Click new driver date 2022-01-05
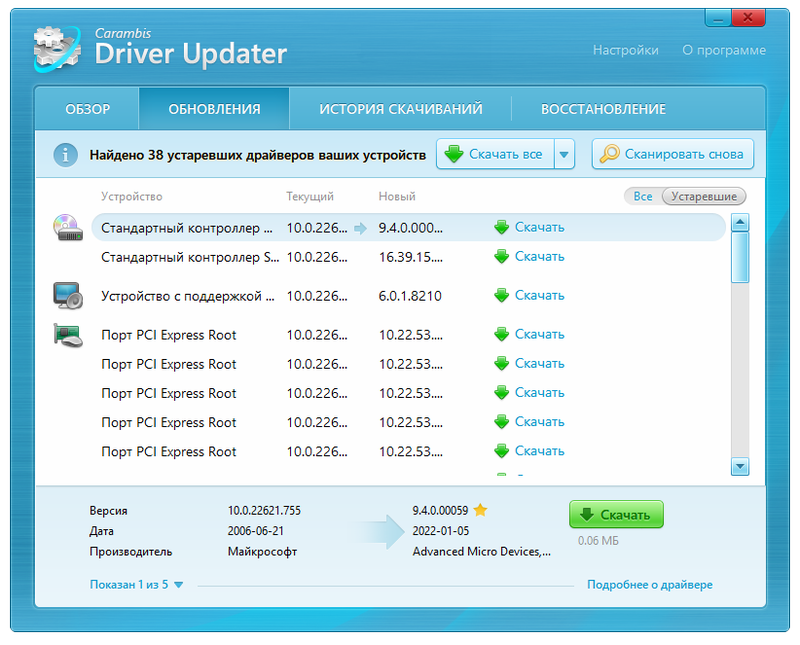 coord(441,531)
